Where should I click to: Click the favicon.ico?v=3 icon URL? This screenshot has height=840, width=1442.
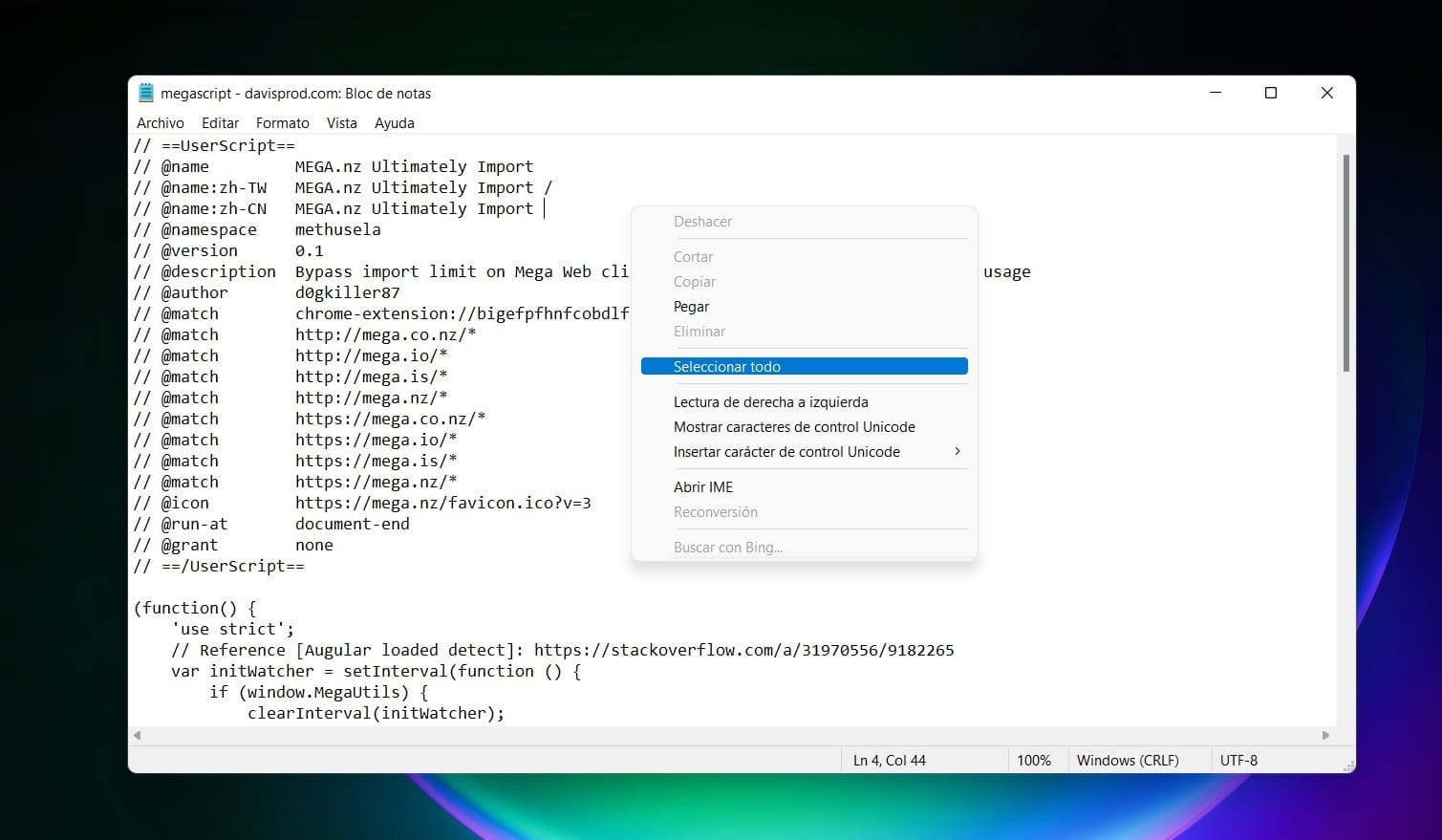point(443,504)
